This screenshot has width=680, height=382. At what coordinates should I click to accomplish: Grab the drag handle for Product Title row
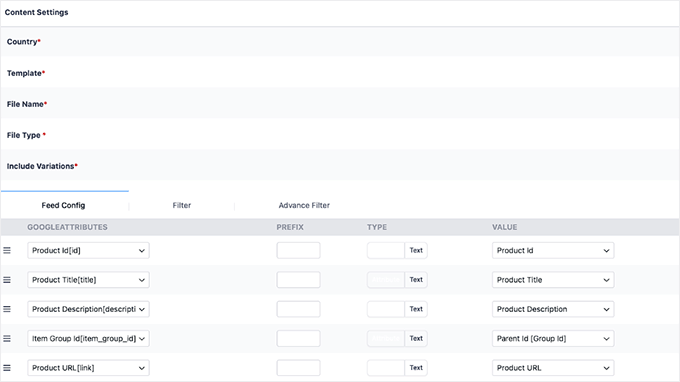click(x=7, y=280)
